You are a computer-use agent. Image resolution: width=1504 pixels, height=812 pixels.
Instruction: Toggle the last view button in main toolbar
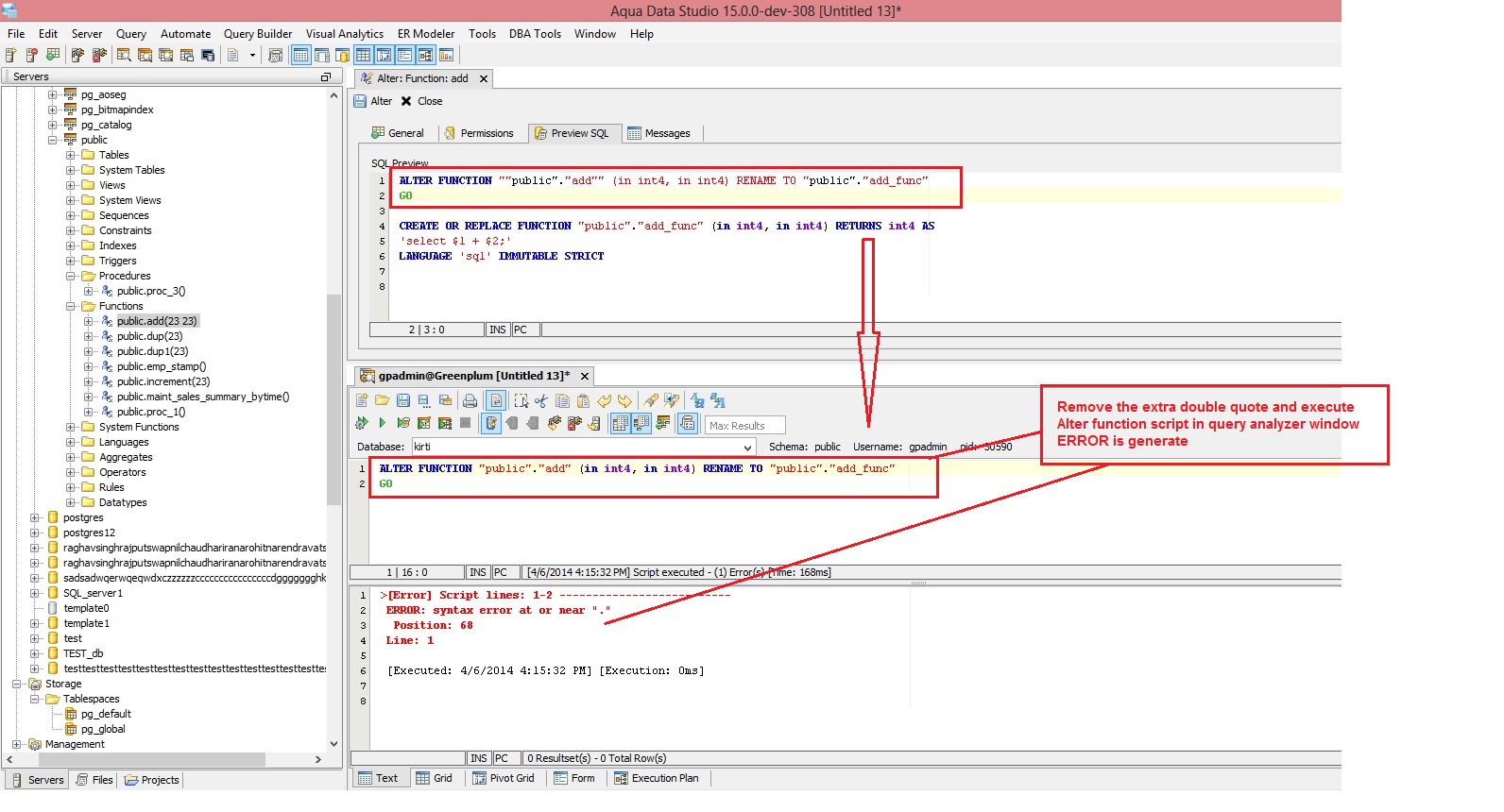click(446, 55)
